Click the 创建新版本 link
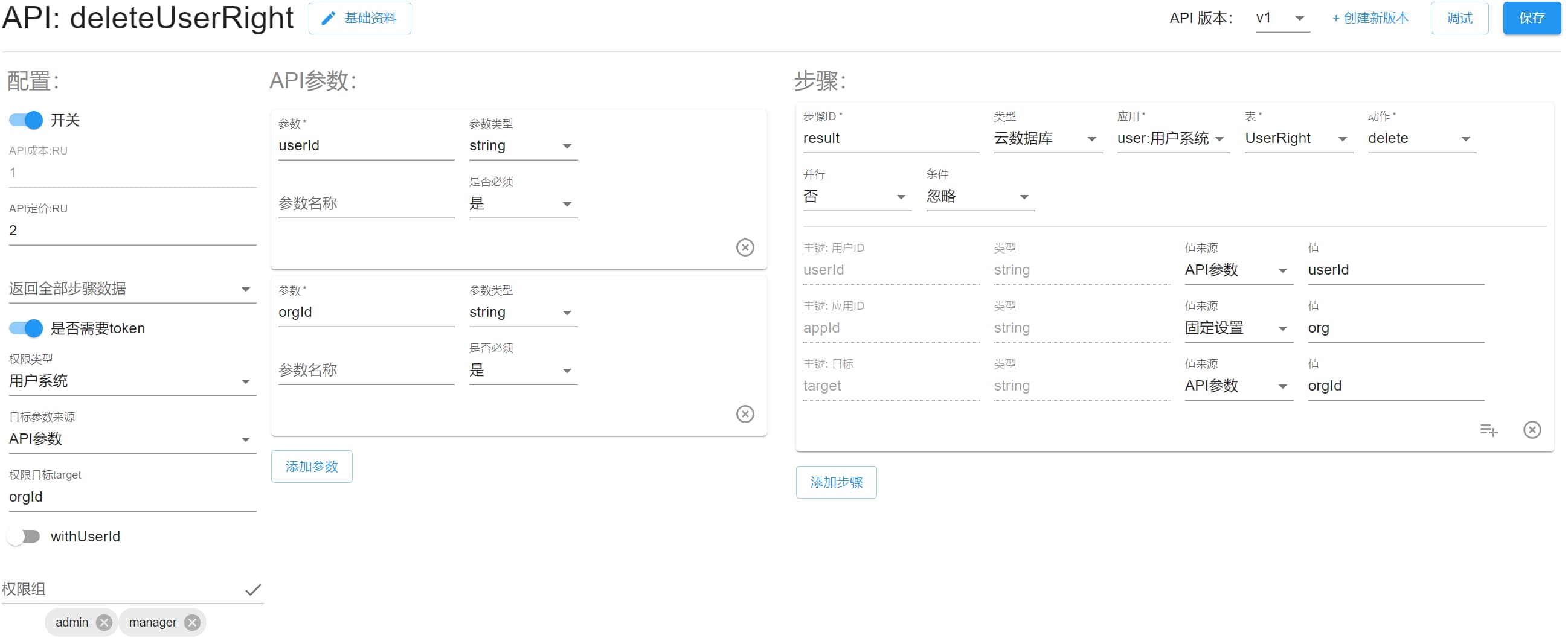1568x641 pixels. [1370, 18]
